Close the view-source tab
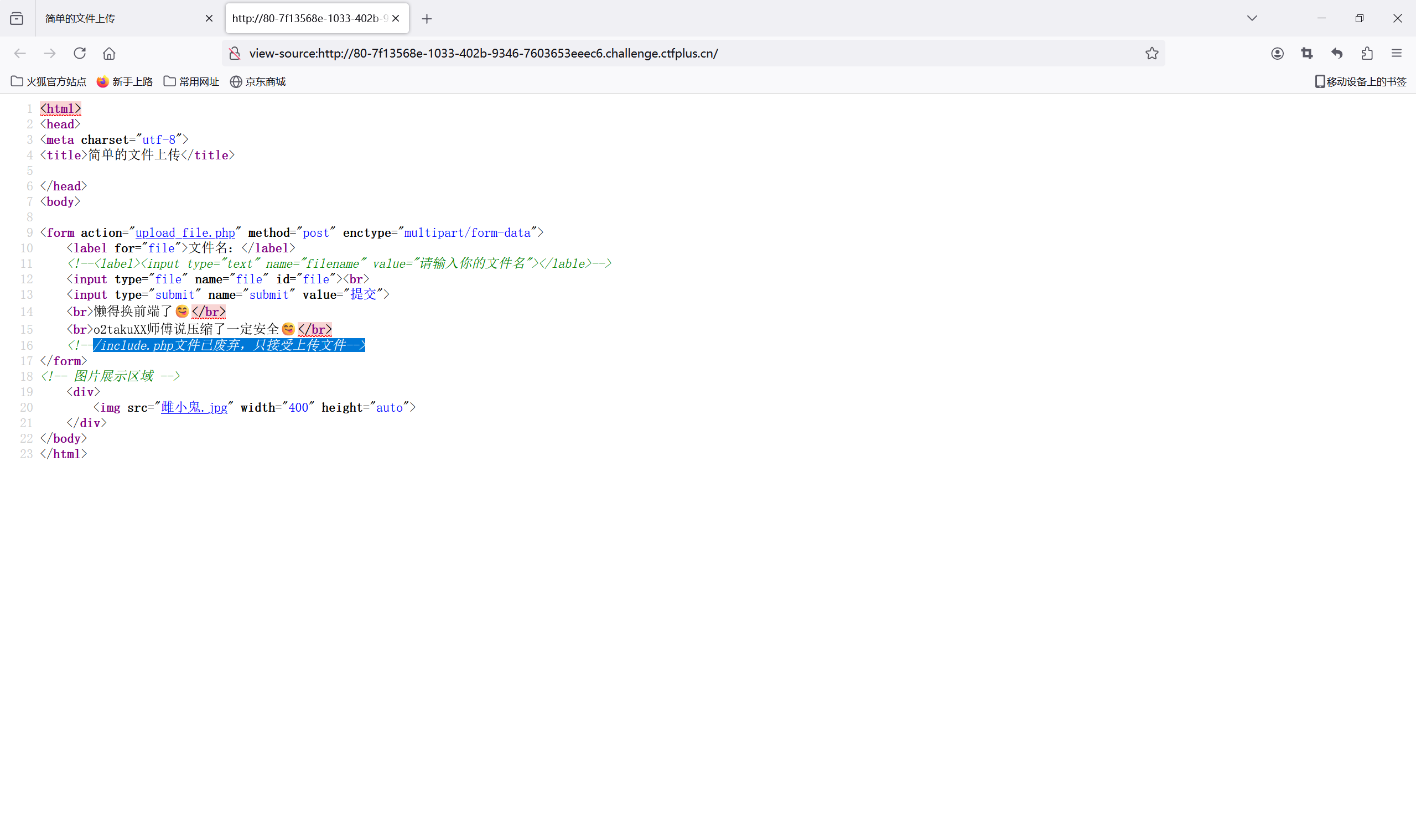This screenshot has width=1416, height=840. pos(396,19)
